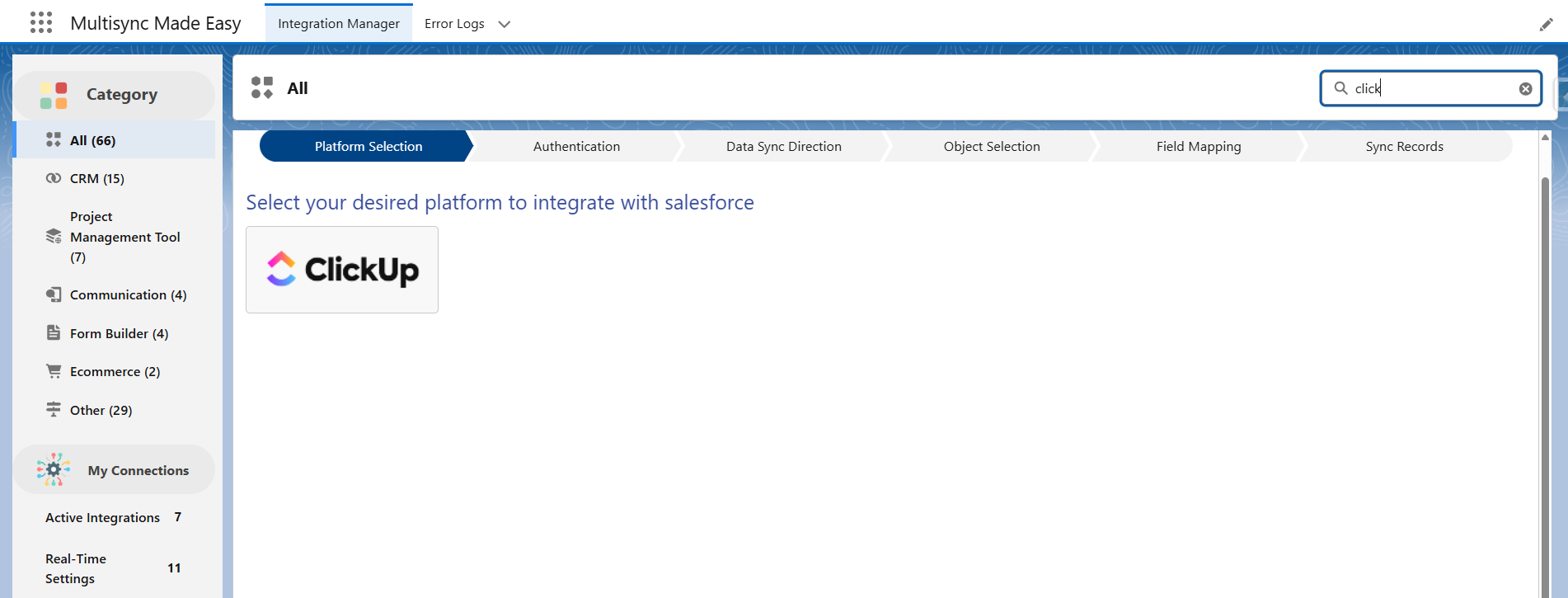1568x598 pixels.
Task: Filter by Communication (4) category
Action: click(115, 294)
